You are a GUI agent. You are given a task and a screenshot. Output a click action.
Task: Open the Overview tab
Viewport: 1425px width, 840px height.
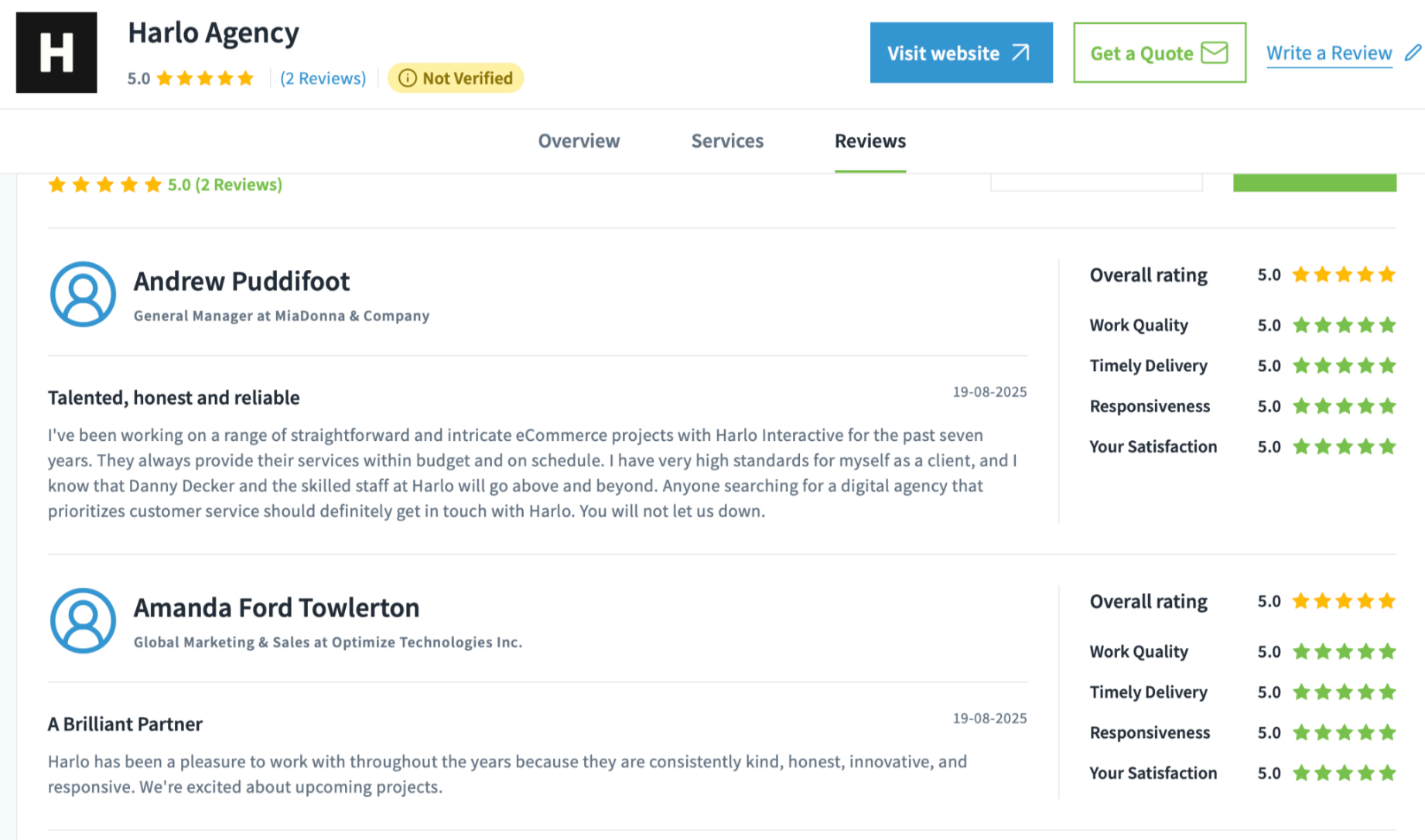[579, 141]
